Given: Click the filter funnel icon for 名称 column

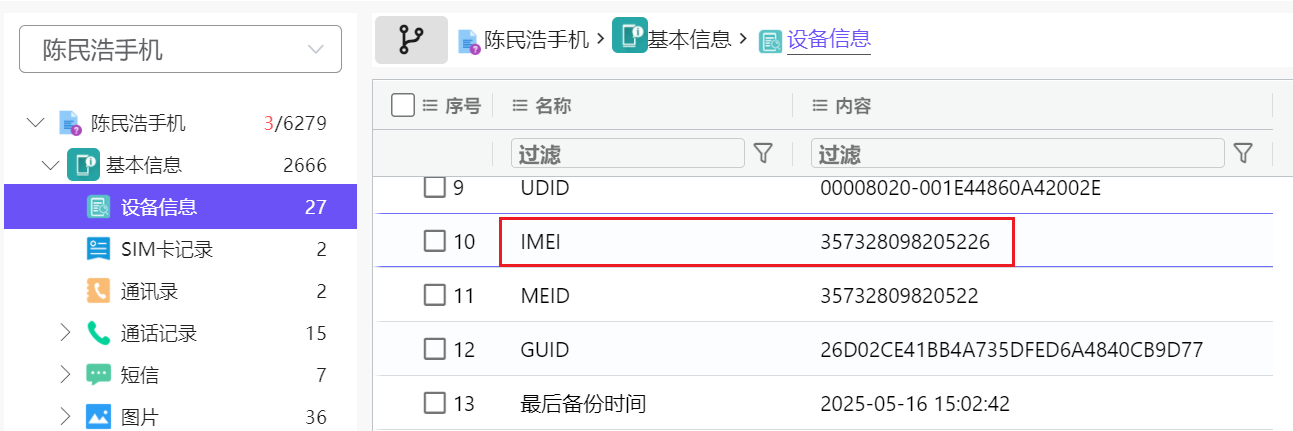Looking at the screenshot, I should (x=763, y=153).
